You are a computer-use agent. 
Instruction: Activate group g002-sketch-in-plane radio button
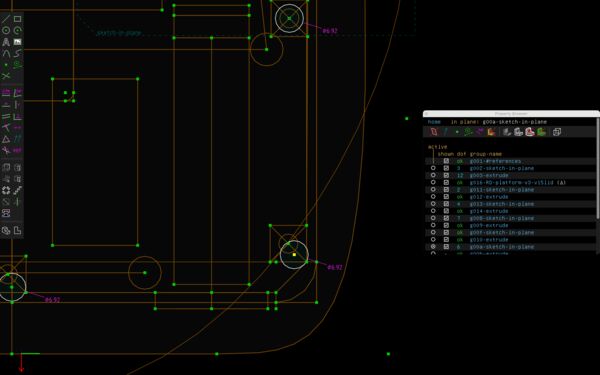click(x=433, y=168)
